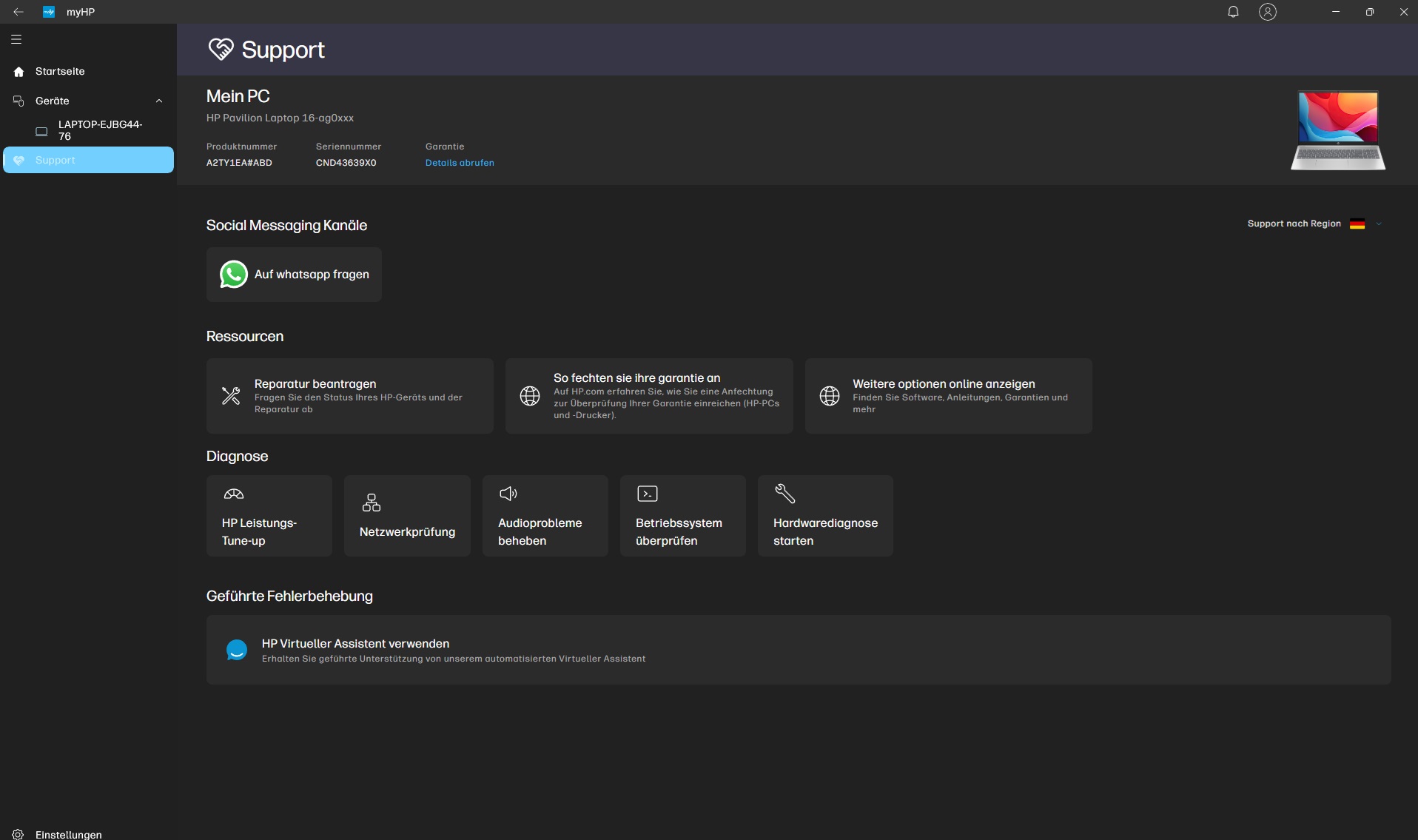Open Audioprobleme beheben tile
The image size is (1418, 840).
click(x=545, y=516)
